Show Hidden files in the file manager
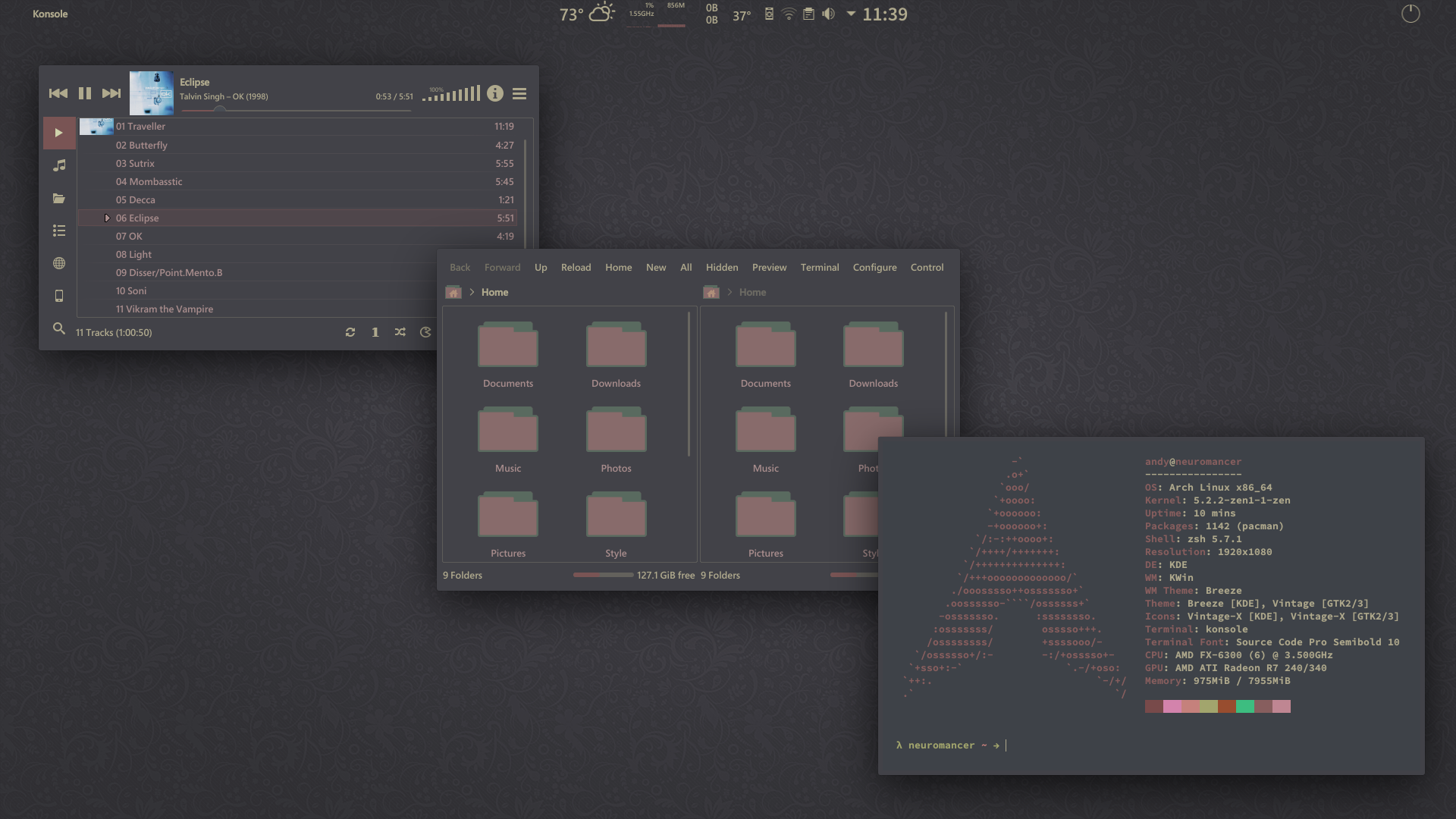This screenshot has height=819, width=1456. 721,267
